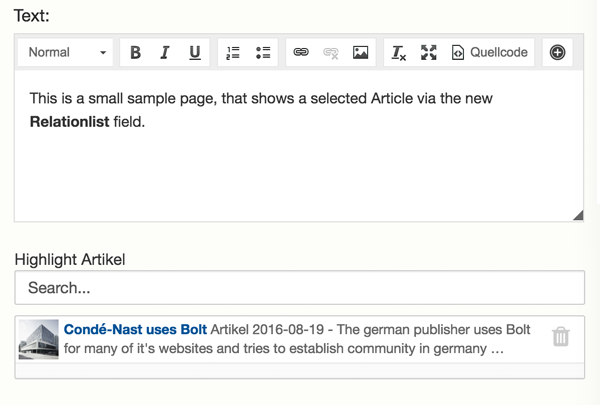Click into the text editing area
Viewport: 600px width, 405px height.
[x=299, y=145]
